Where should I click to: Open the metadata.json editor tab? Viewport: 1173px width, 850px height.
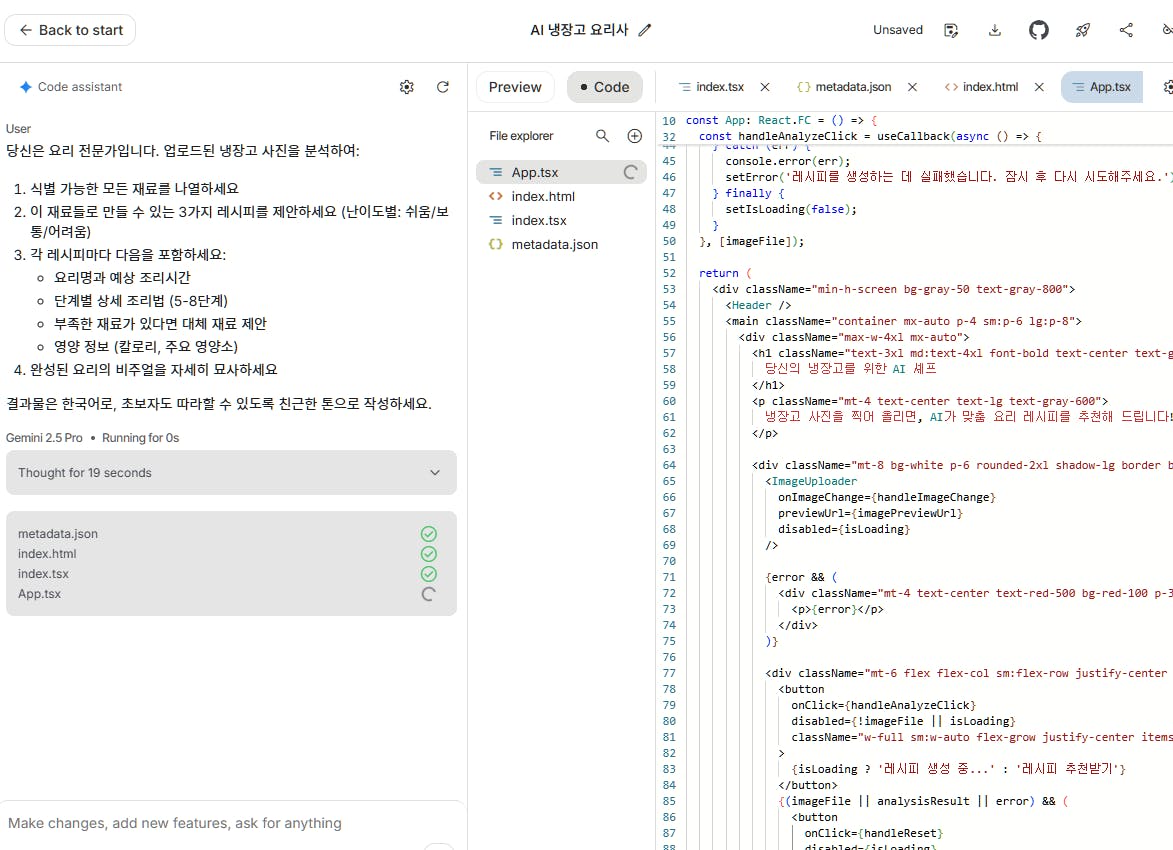pyautogui.click(x=845, y=87)
